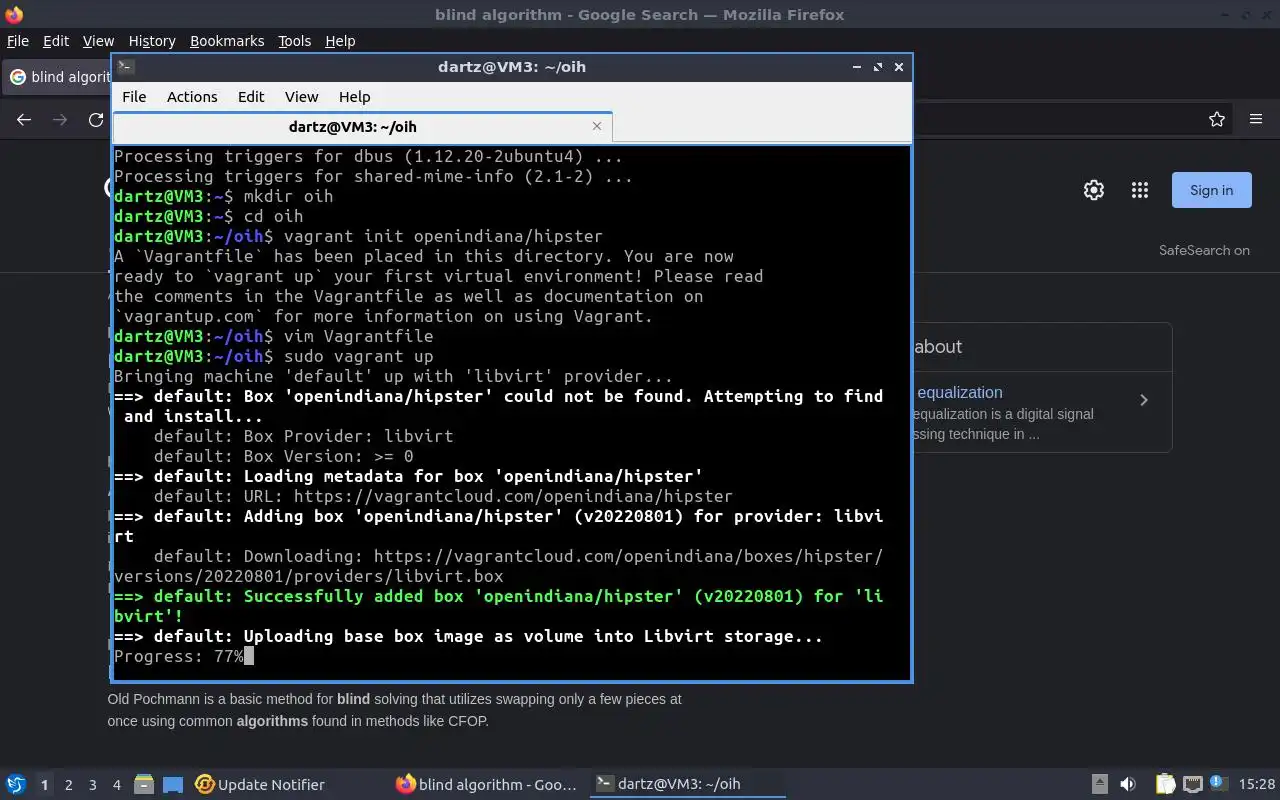Open the terminal Actions menu
1280x800 pixels.
(x=192, y=97)
